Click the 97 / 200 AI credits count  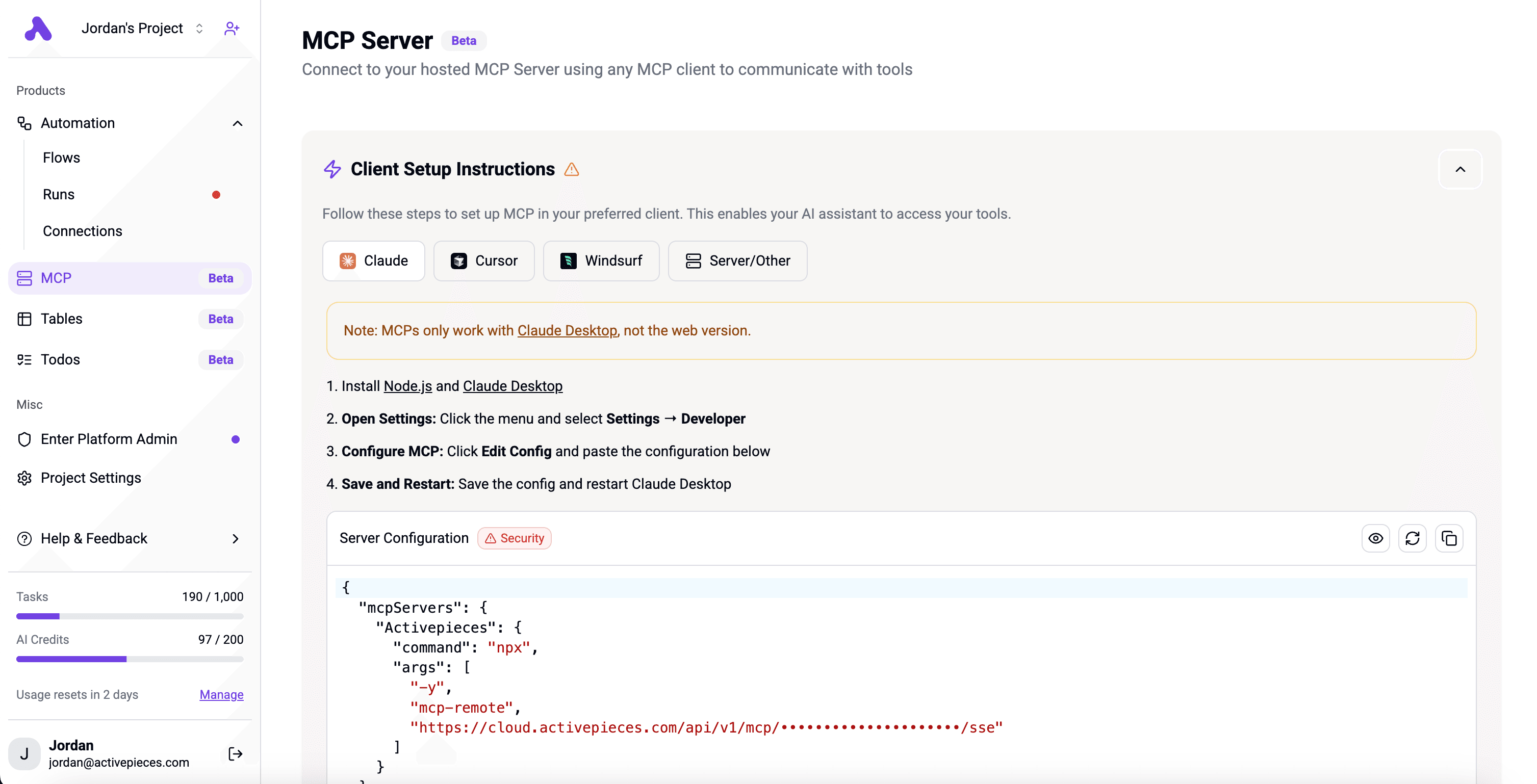tap(221, 640)
